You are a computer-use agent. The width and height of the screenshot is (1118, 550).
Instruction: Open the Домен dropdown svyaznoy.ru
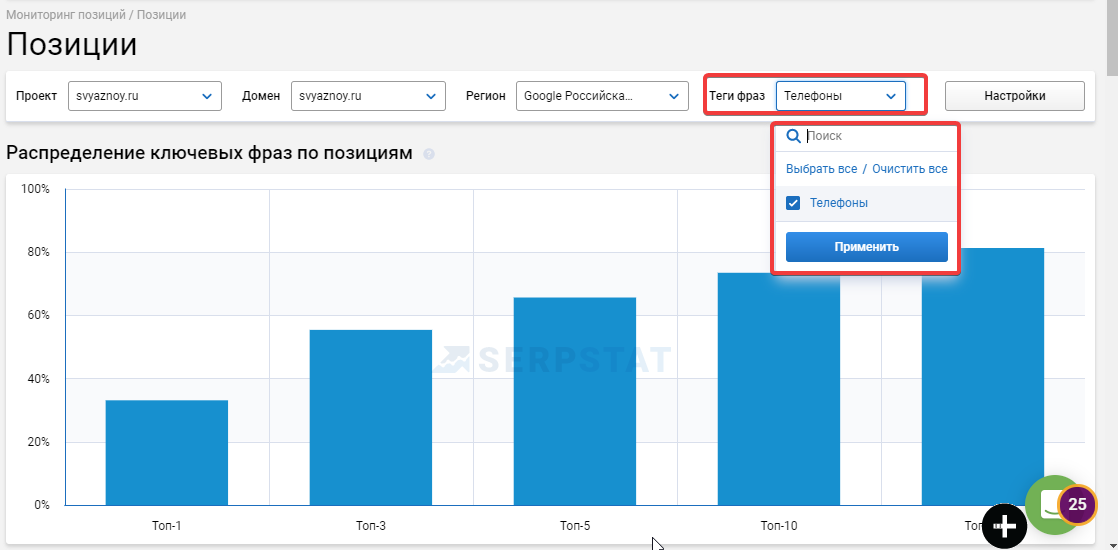pos(368,96)
